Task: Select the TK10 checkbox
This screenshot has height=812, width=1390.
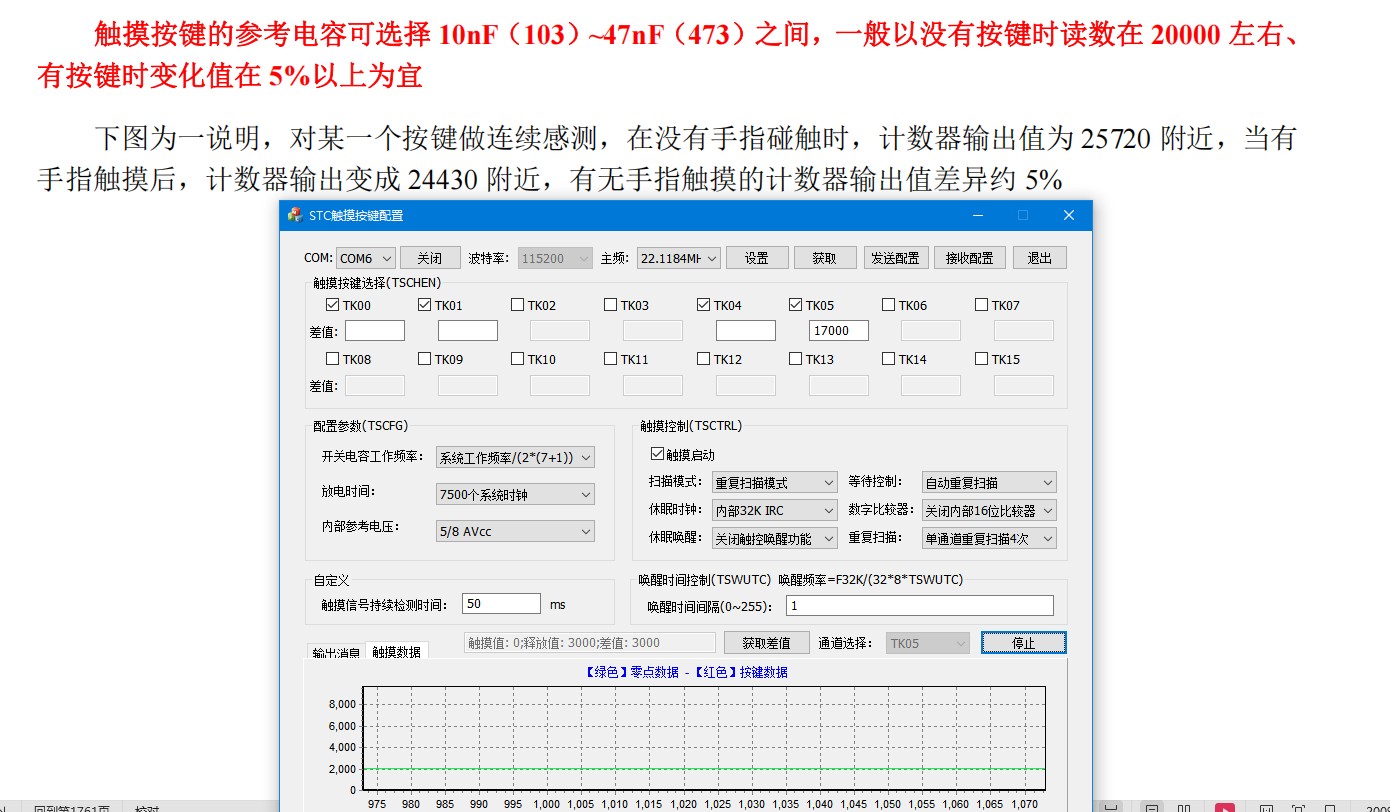Action: (517, 359)
